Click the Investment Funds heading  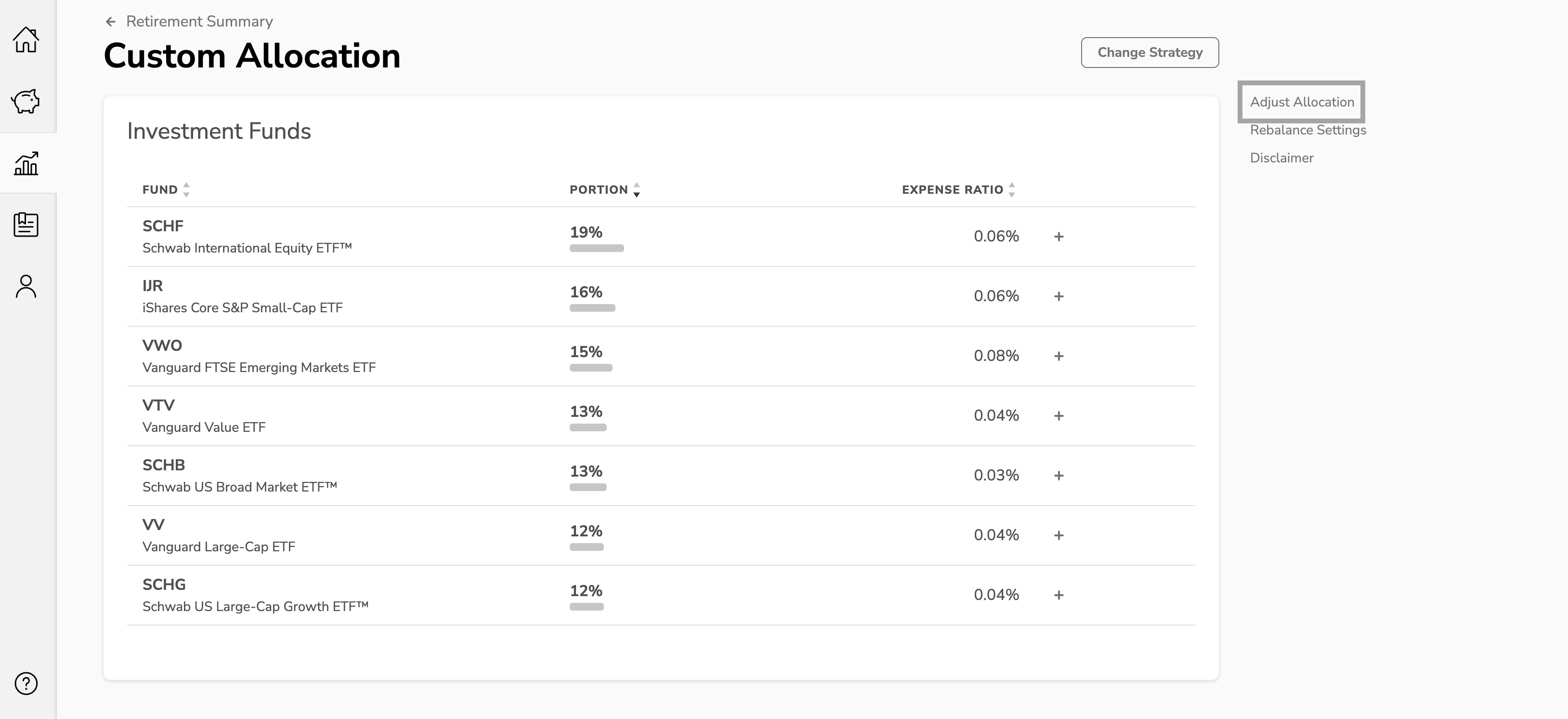tap(219, 131)
